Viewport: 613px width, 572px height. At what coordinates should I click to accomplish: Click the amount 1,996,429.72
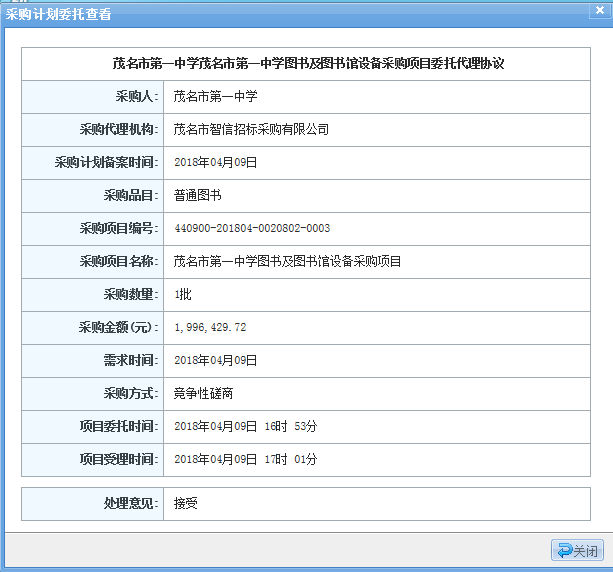click(210, 327)
